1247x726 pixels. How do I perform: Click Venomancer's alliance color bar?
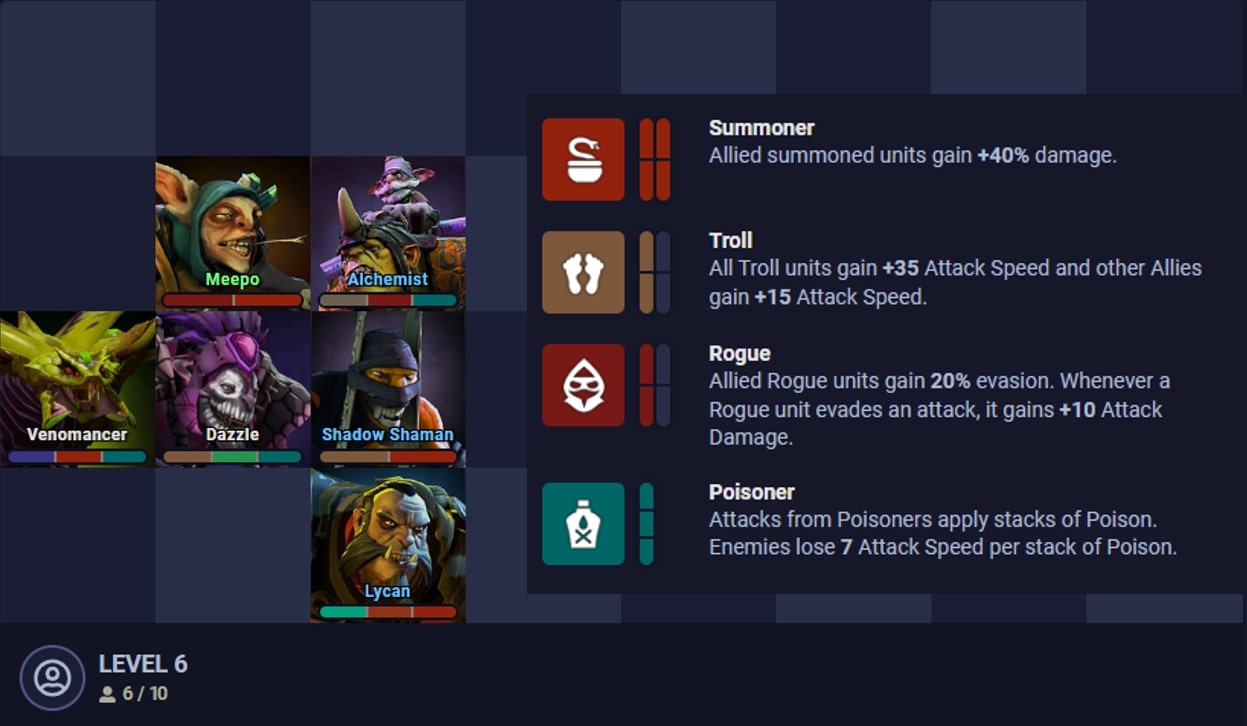point(77,457)
